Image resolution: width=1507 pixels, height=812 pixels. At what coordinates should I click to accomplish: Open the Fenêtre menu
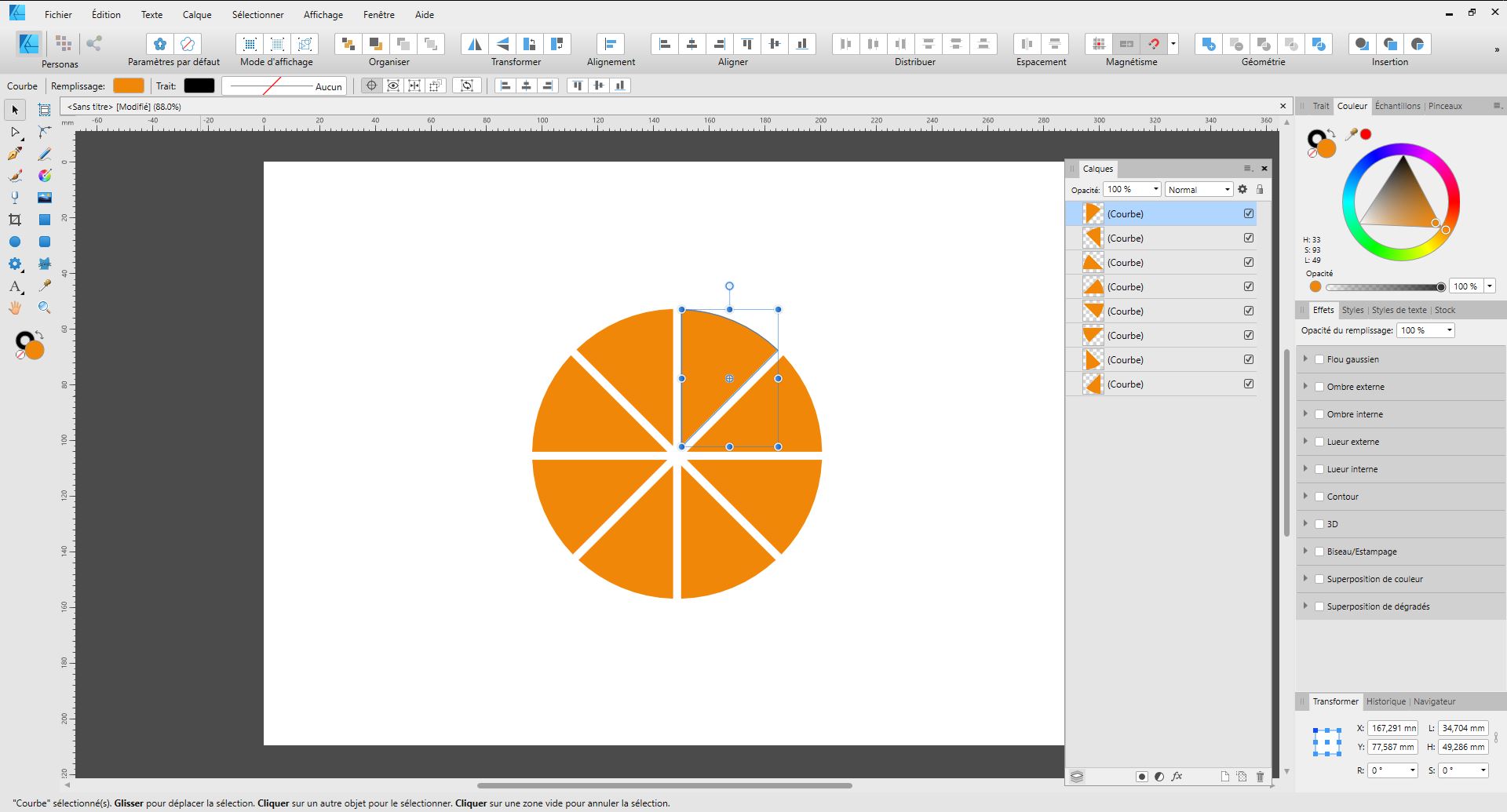(379, 14)
